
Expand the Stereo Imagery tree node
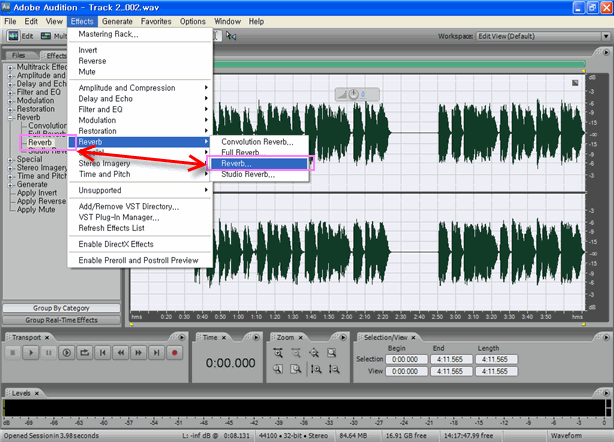[x=11, y=168]
